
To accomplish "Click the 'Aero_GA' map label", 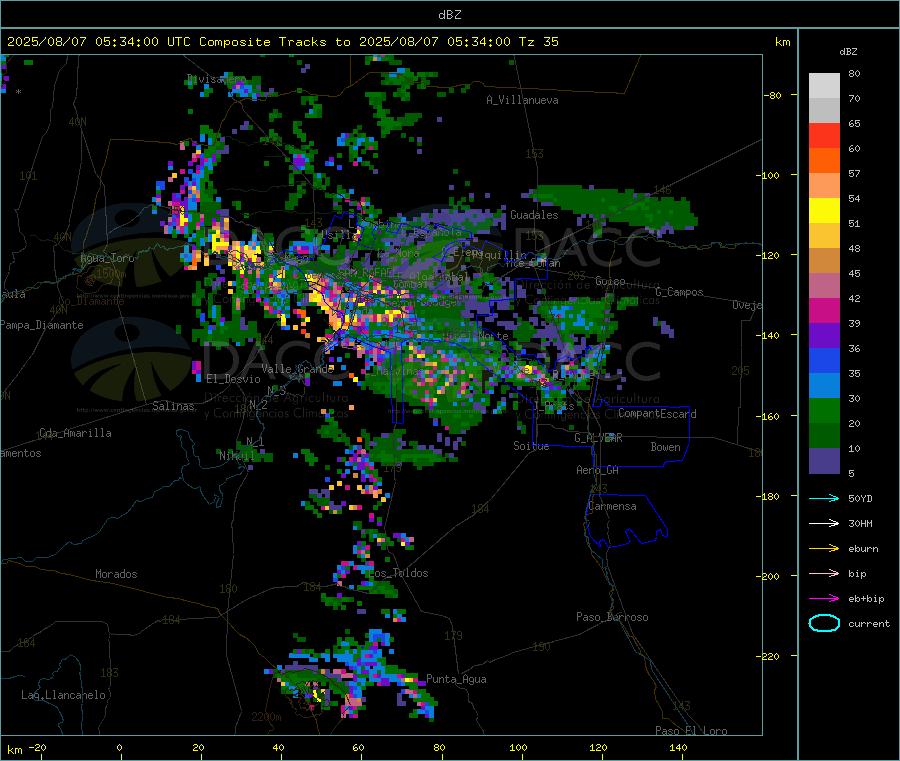I will [598, 470].
